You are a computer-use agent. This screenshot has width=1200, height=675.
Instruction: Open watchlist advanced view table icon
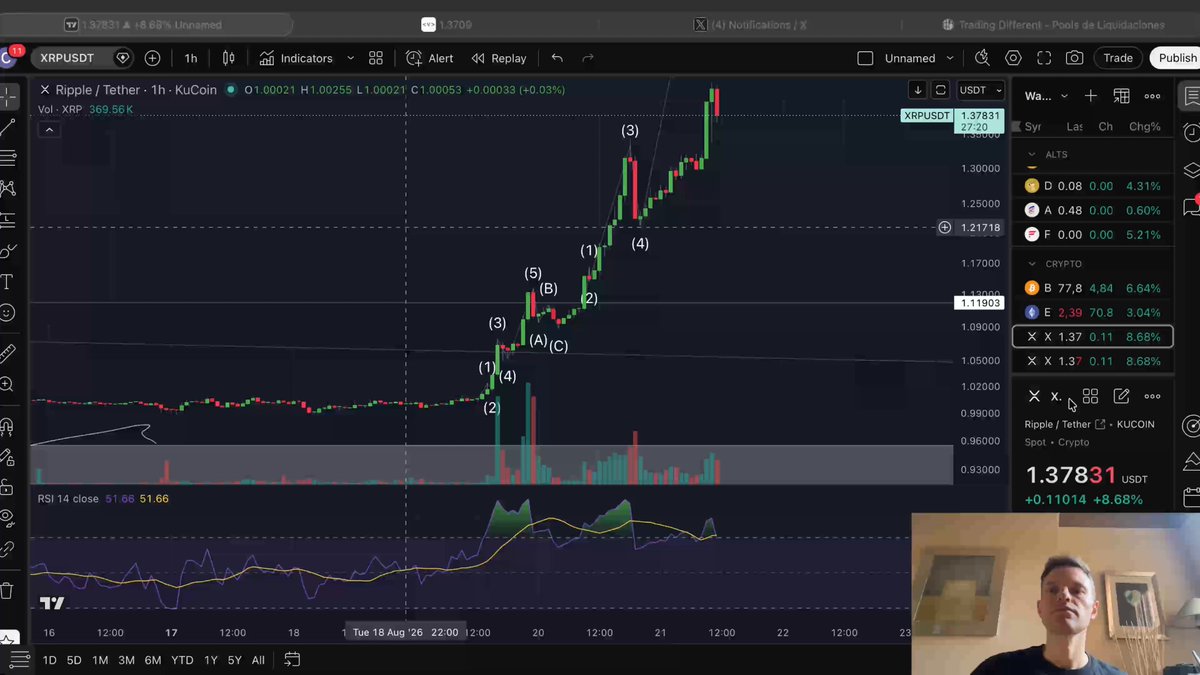point(1122,96)
